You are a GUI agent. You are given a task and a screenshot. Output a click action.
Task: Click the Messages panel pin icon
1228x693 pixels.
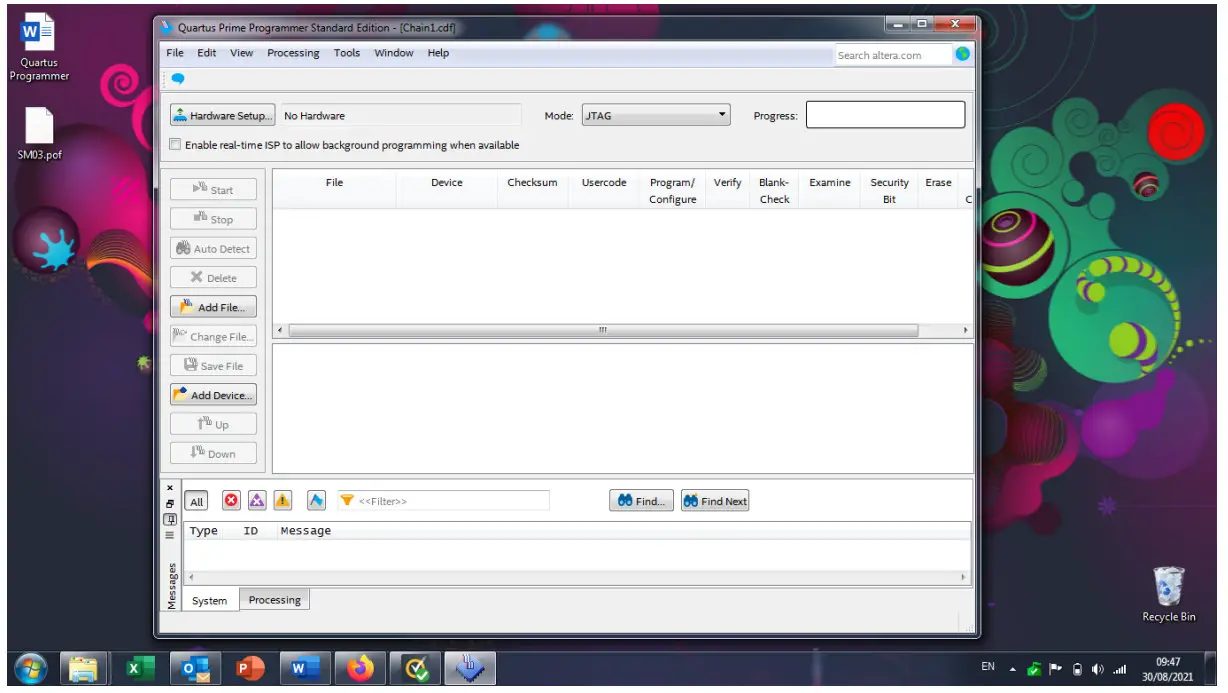pyautogui.click(x=170, y=519)
